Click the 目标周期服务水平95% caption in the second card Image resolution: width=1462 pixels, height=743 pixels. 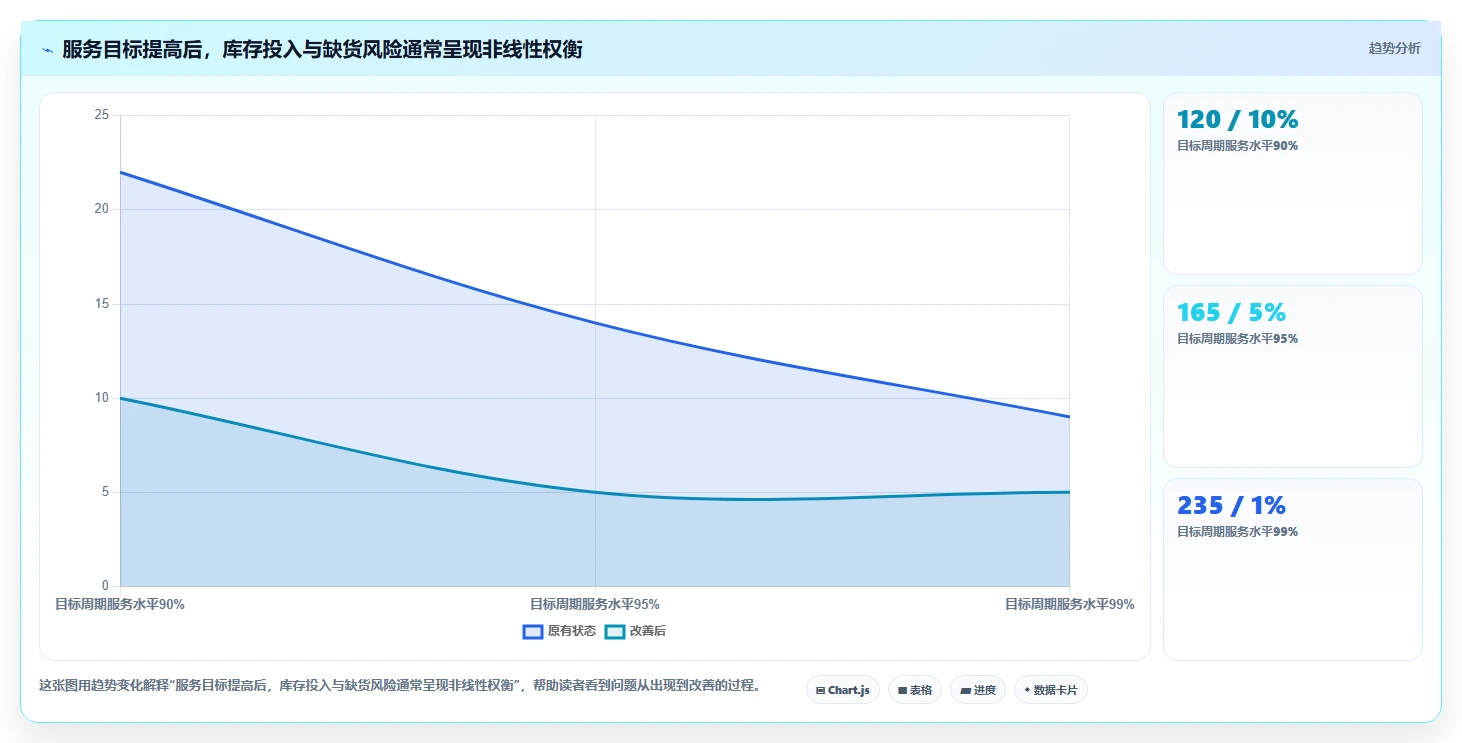click(x=1237, y=338)
